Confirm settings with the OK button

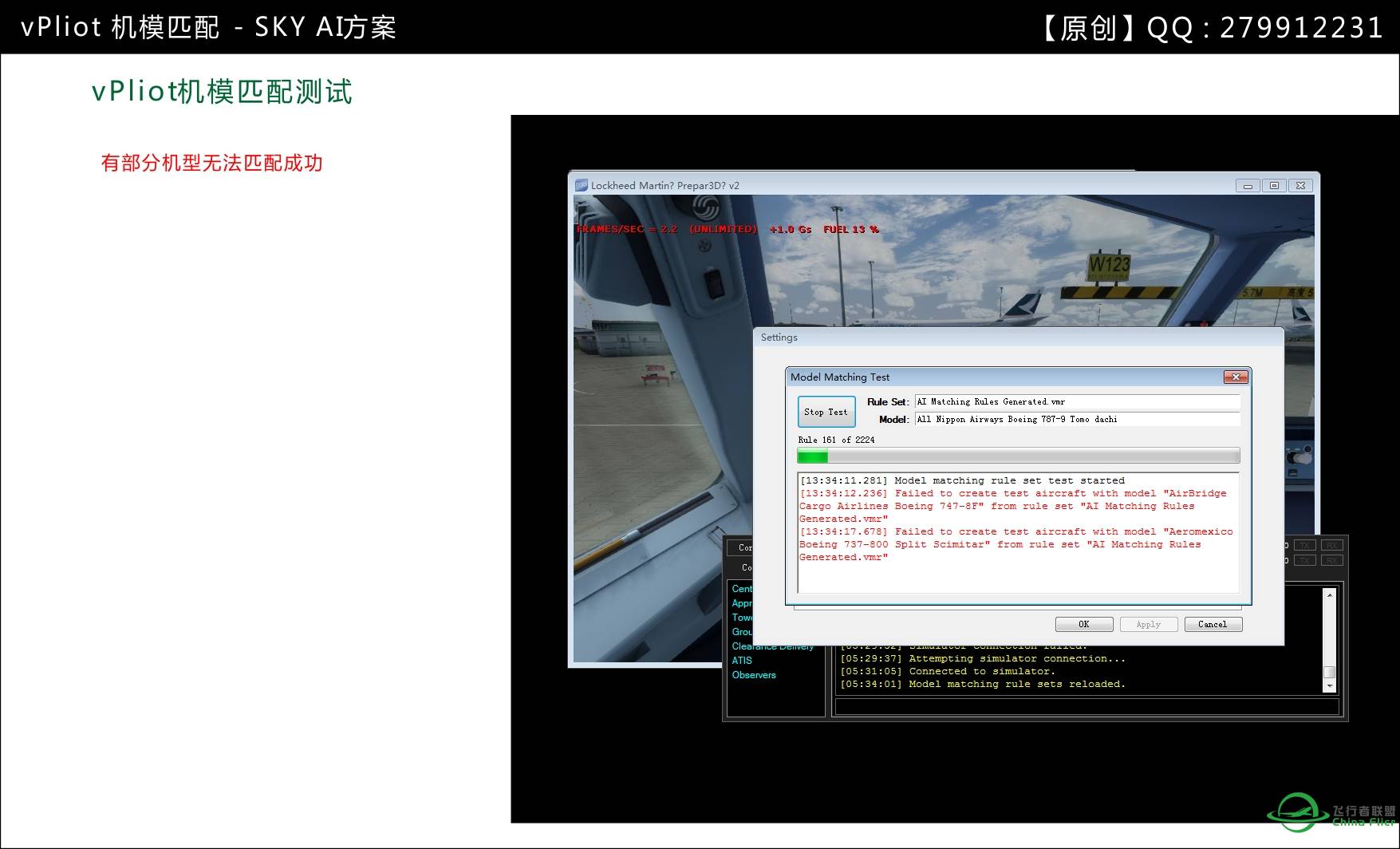point(1083,624)
